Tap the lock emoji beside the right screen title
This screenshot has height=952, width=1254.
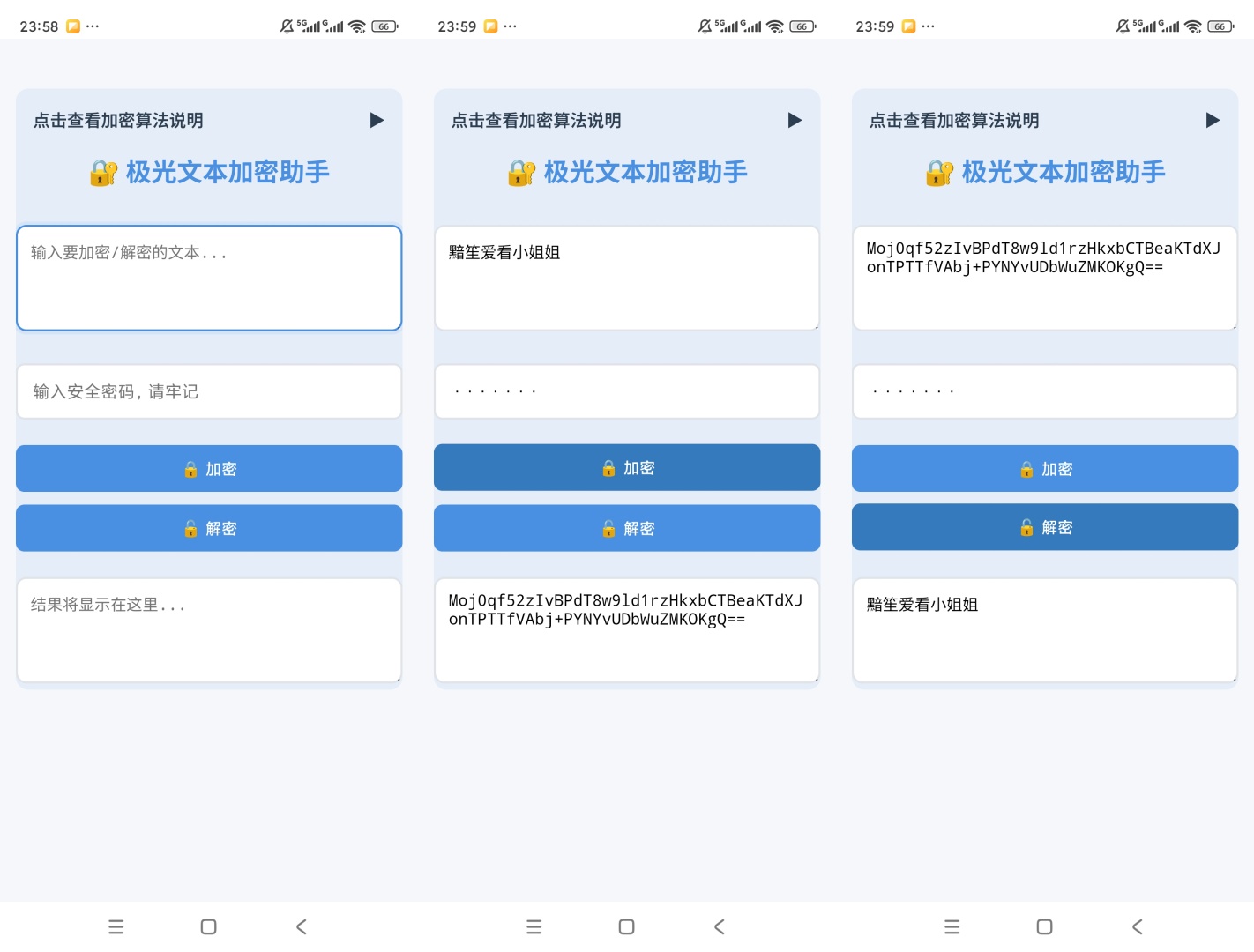pyautogui.click(x=939, y=173)
